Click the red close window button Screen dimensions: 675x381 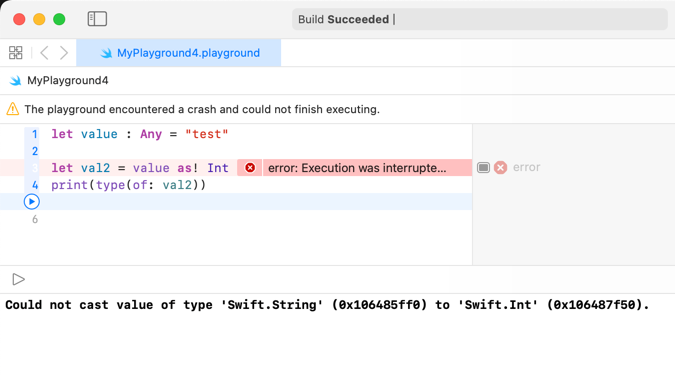(x=19, y=19)
